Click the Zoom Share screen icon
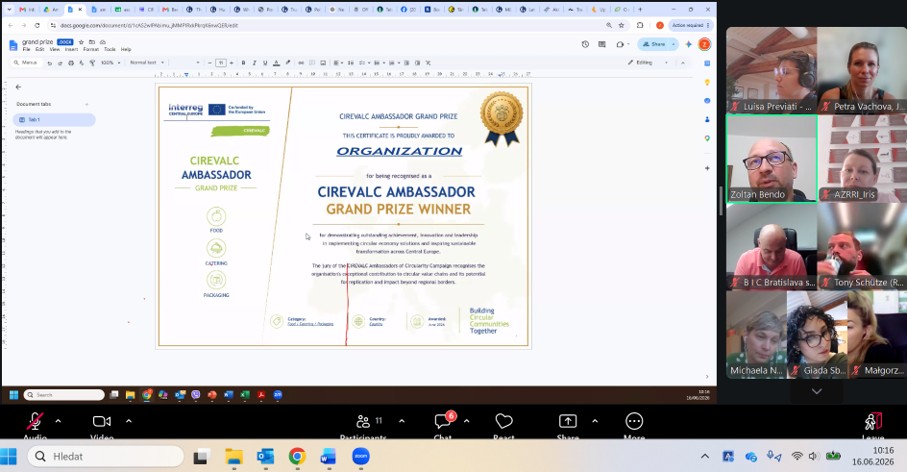The image size is (907, 472). pyautogui.click(x=567, y=422)
